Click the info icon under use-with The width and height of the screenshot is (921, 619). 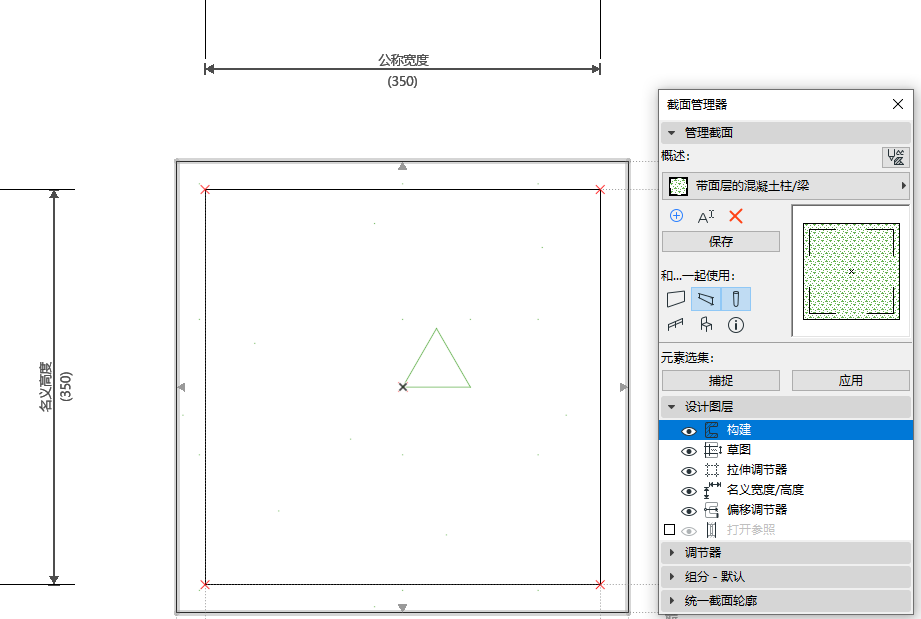click(x=735, y=325)
